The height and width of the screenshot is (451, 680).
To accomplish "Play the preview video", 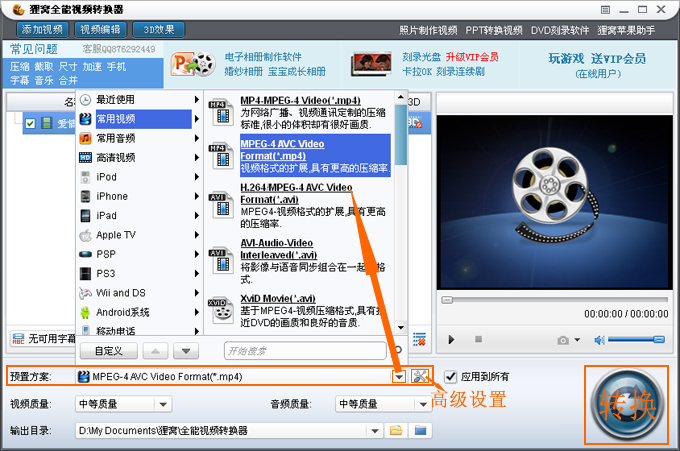I will pos(451,340).
